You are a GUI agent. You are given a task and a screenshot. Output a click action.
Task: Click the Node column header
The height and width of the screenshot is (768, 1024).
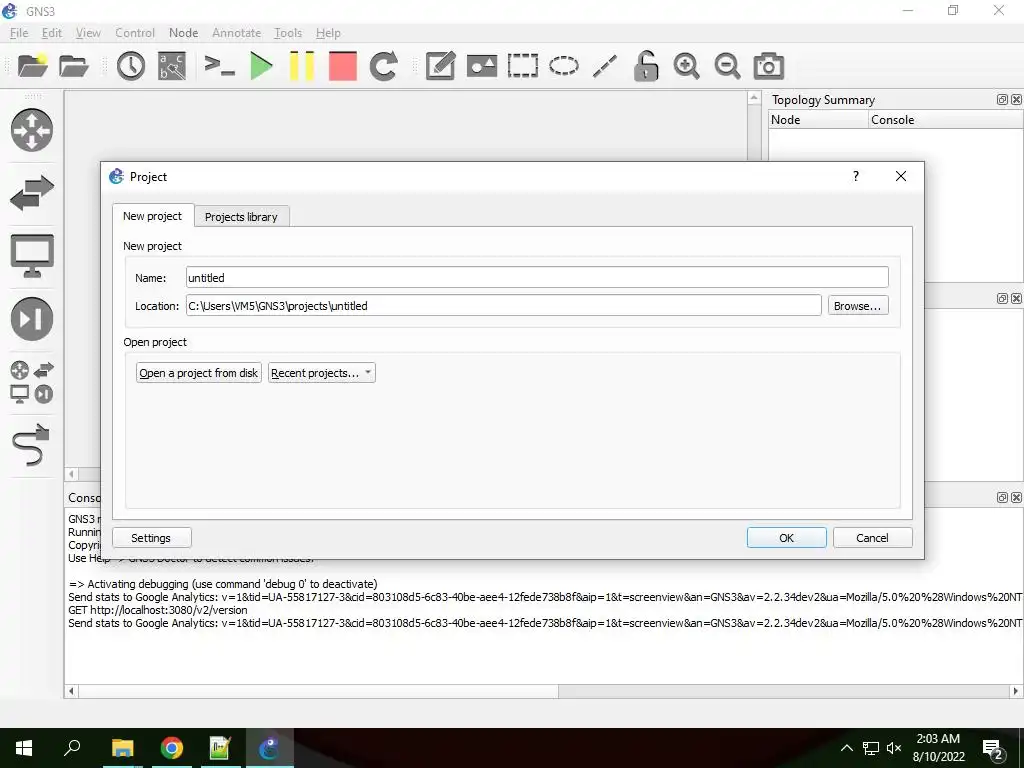click(x=818, y=120)
